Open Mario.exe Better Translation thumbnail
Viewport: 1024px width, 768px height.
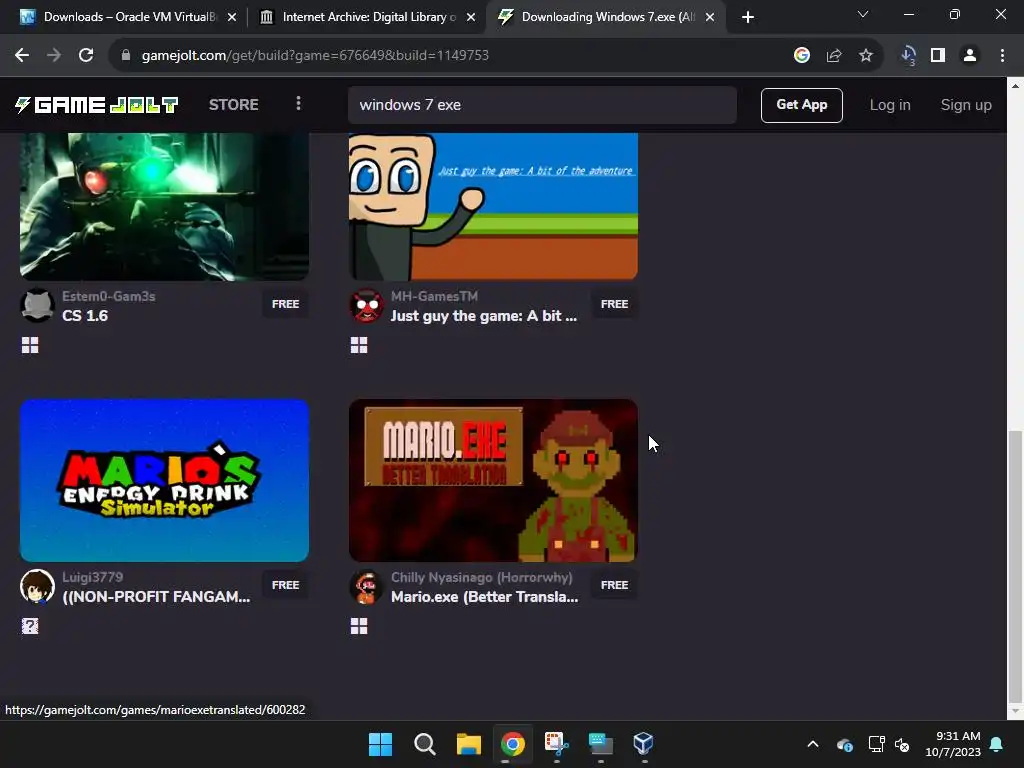493,480
